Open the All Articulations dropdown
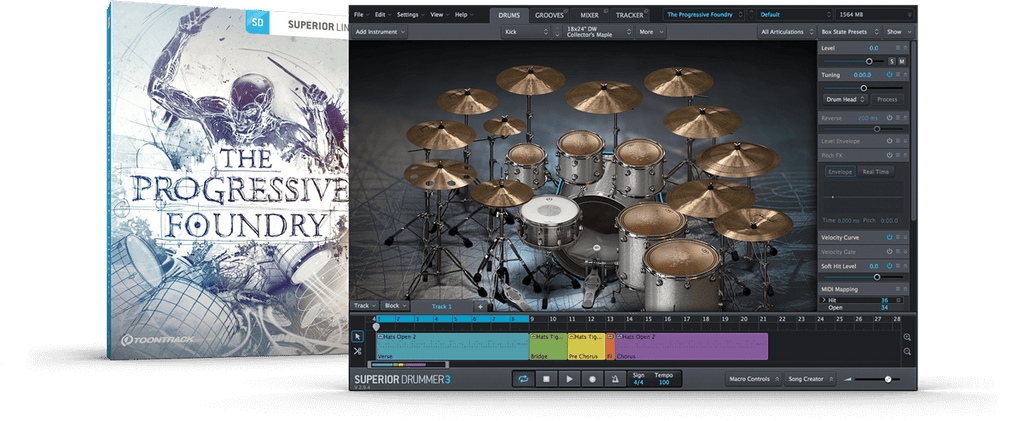Viewport: 1024px width, 421px height. click(x=786, y=31)
